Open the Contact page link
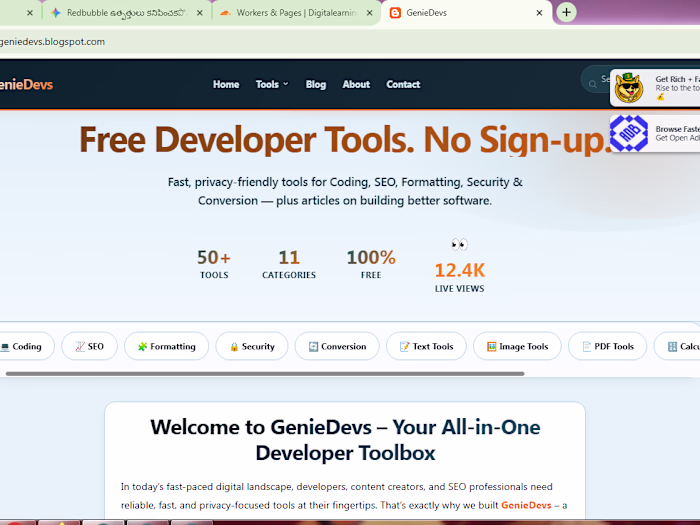This screenshot has width=700, height=525. click(x=403, y=84)
